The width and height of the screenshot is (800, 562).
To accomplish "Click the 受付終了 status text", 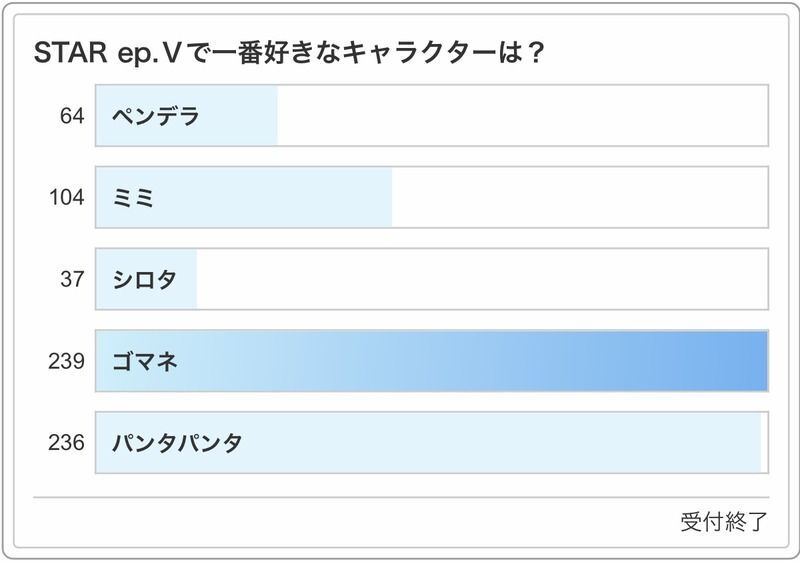I will [x=724, y=522].
